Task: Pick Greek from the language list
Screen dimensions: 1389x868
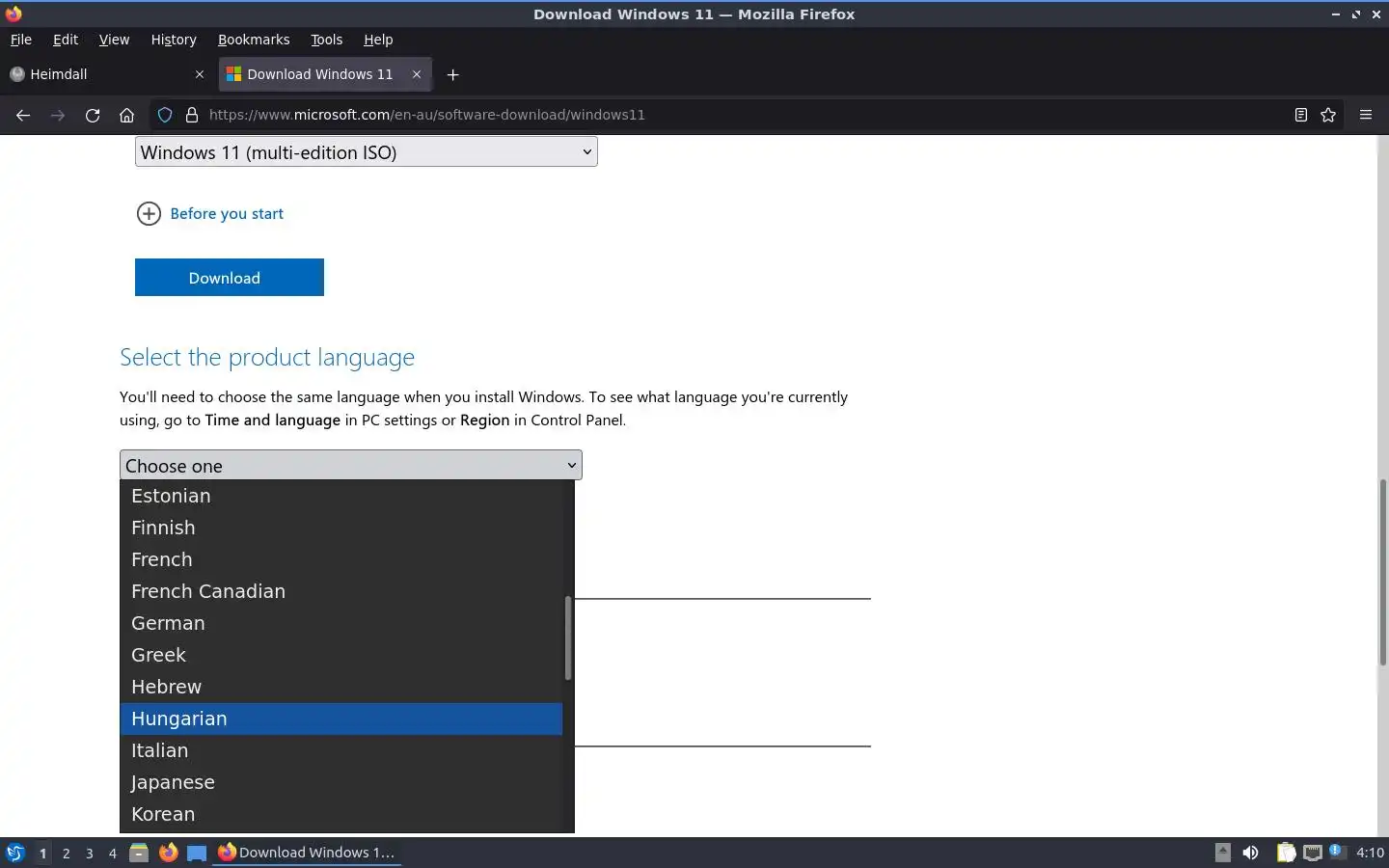Action: coord(341,655)
